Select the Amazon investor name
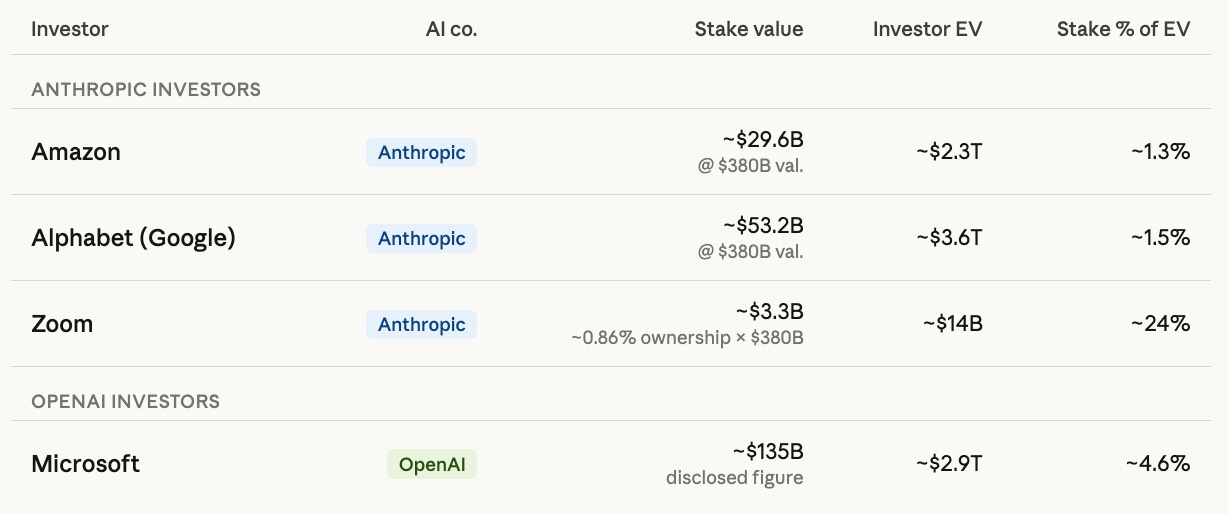Viewport: 1228px width, 514px height. 76,152
